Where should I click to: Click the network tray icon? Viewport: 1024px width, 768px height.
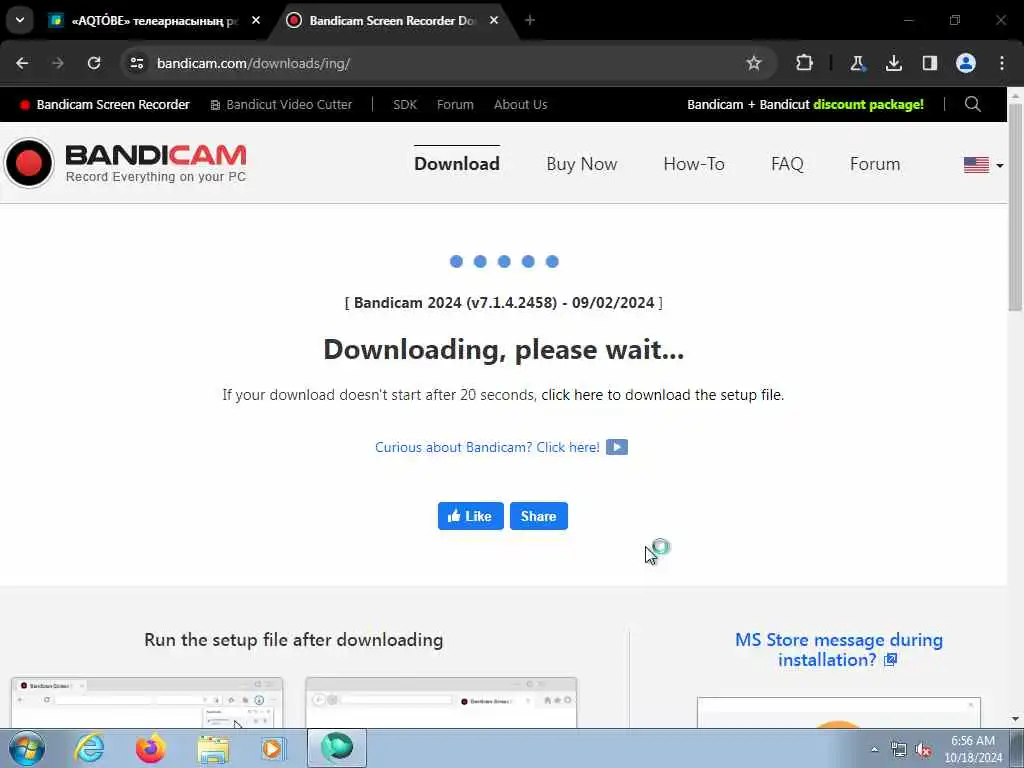(x=899, y=750)
